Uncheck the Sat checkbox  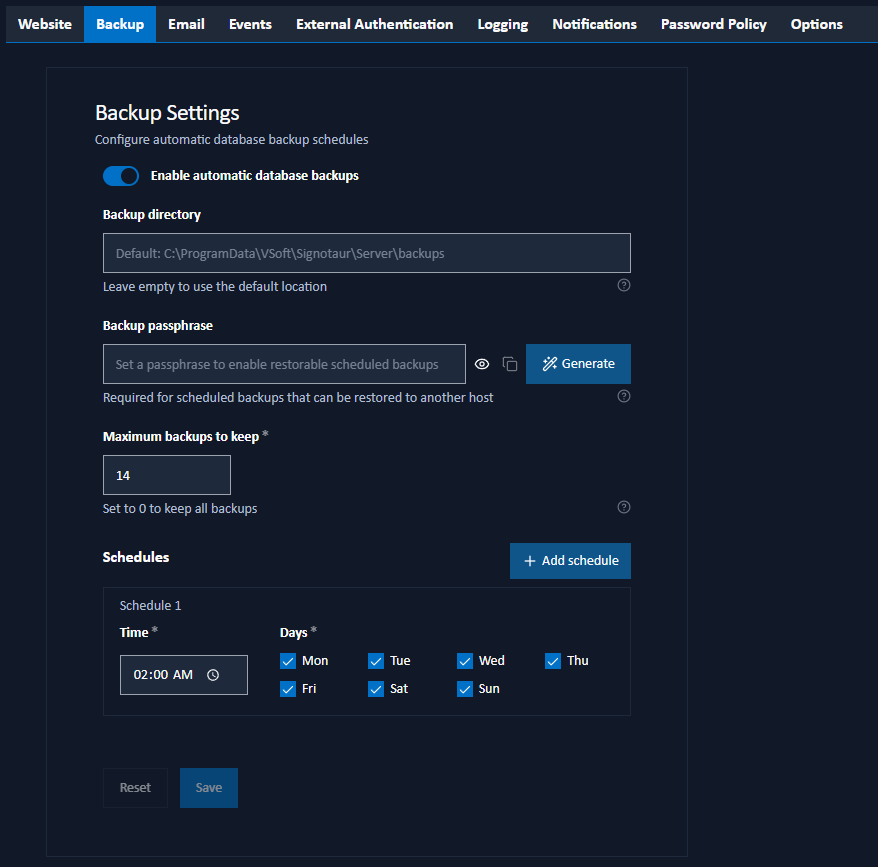click(x=376, y=689)
